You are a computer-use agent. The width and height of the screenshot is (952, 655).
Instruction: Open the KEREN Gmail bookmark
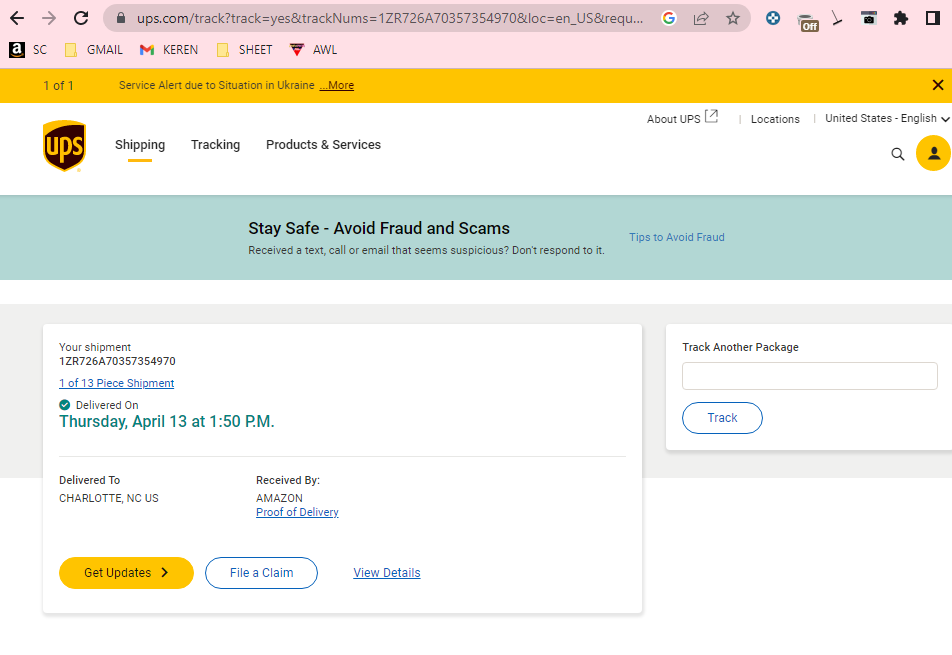(x=169, y=50)
